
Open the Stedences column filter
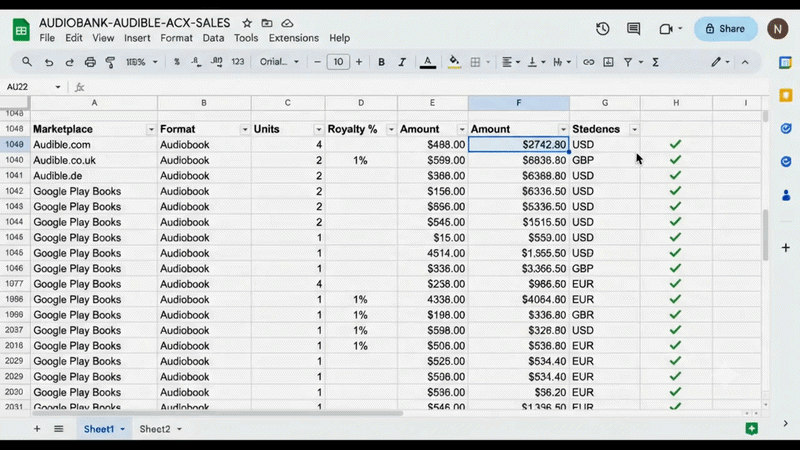point(634,129)
